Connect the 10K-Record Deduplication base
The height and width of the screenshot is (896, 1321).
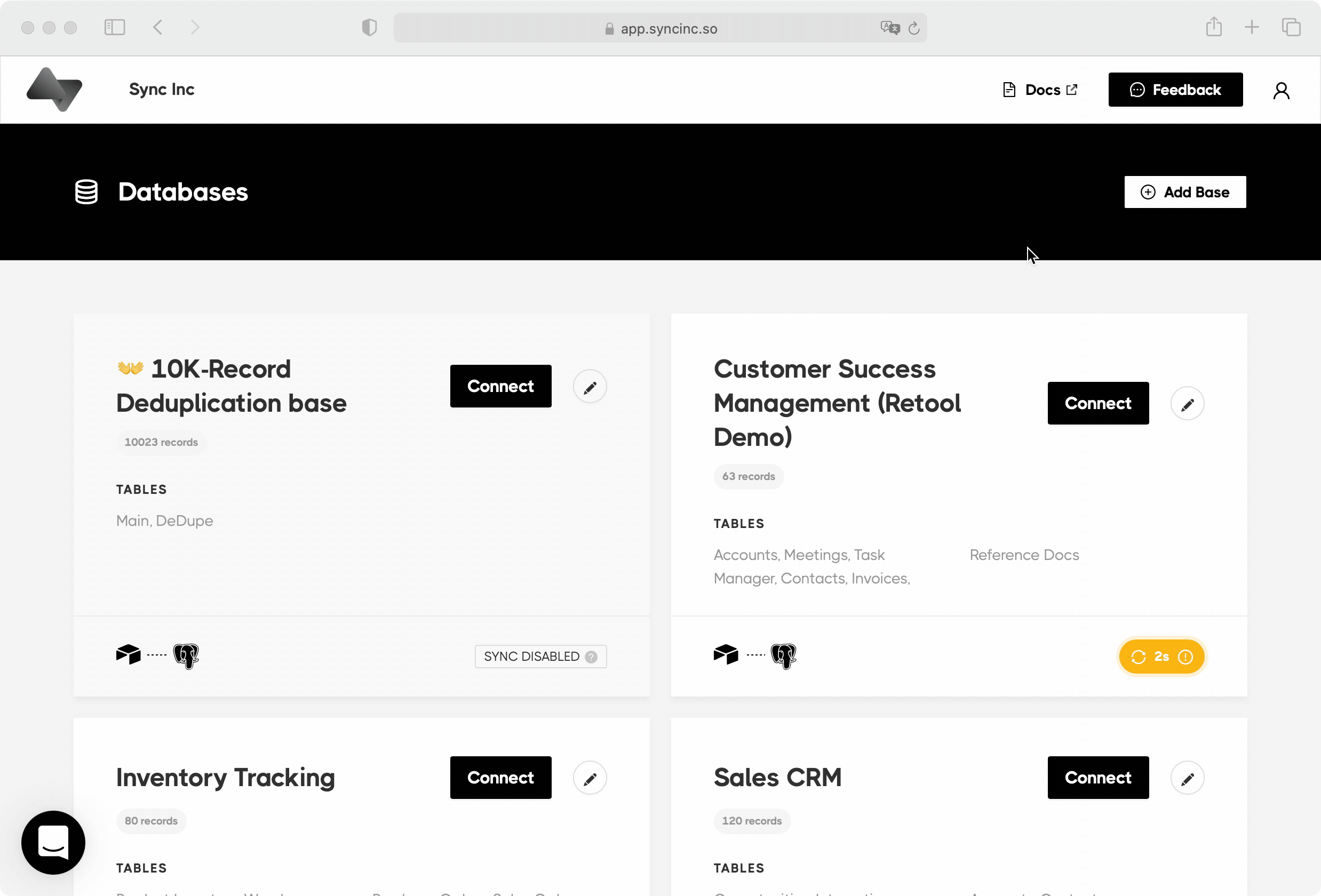coord(500,386)
